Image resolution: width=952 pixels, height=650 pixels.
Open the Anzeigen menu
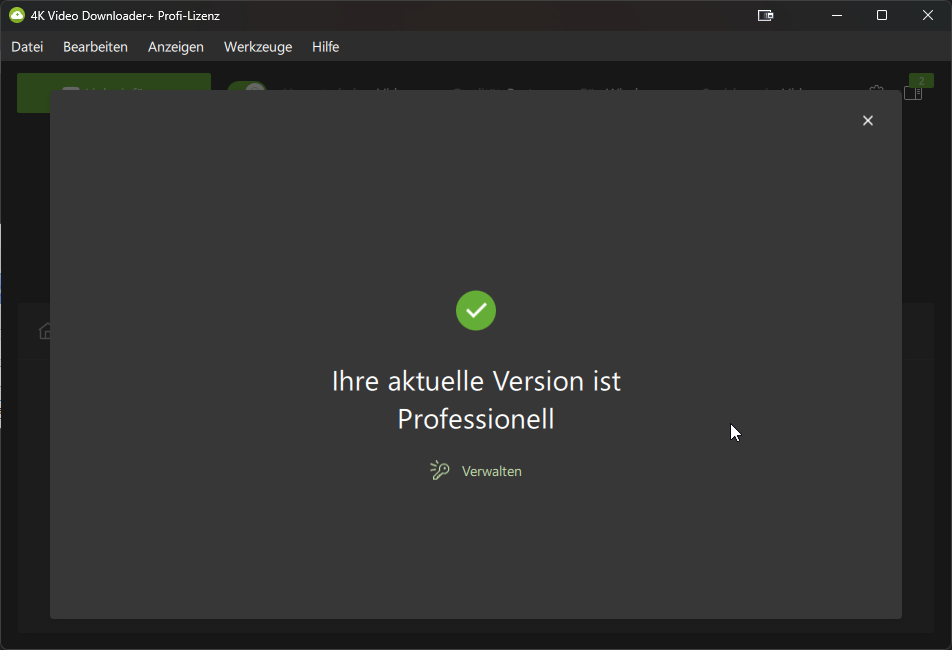(x=175, y=47)
